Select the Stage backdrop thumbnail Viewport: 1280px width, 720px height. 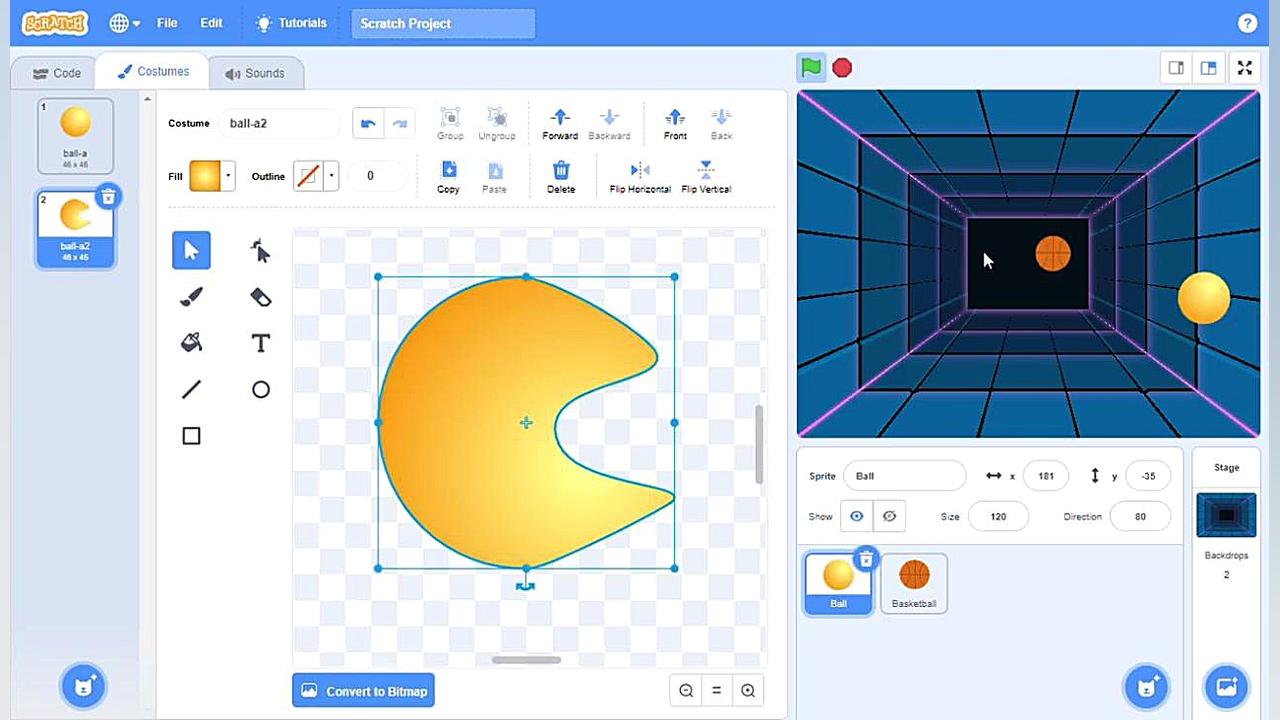pos(1226,515)
